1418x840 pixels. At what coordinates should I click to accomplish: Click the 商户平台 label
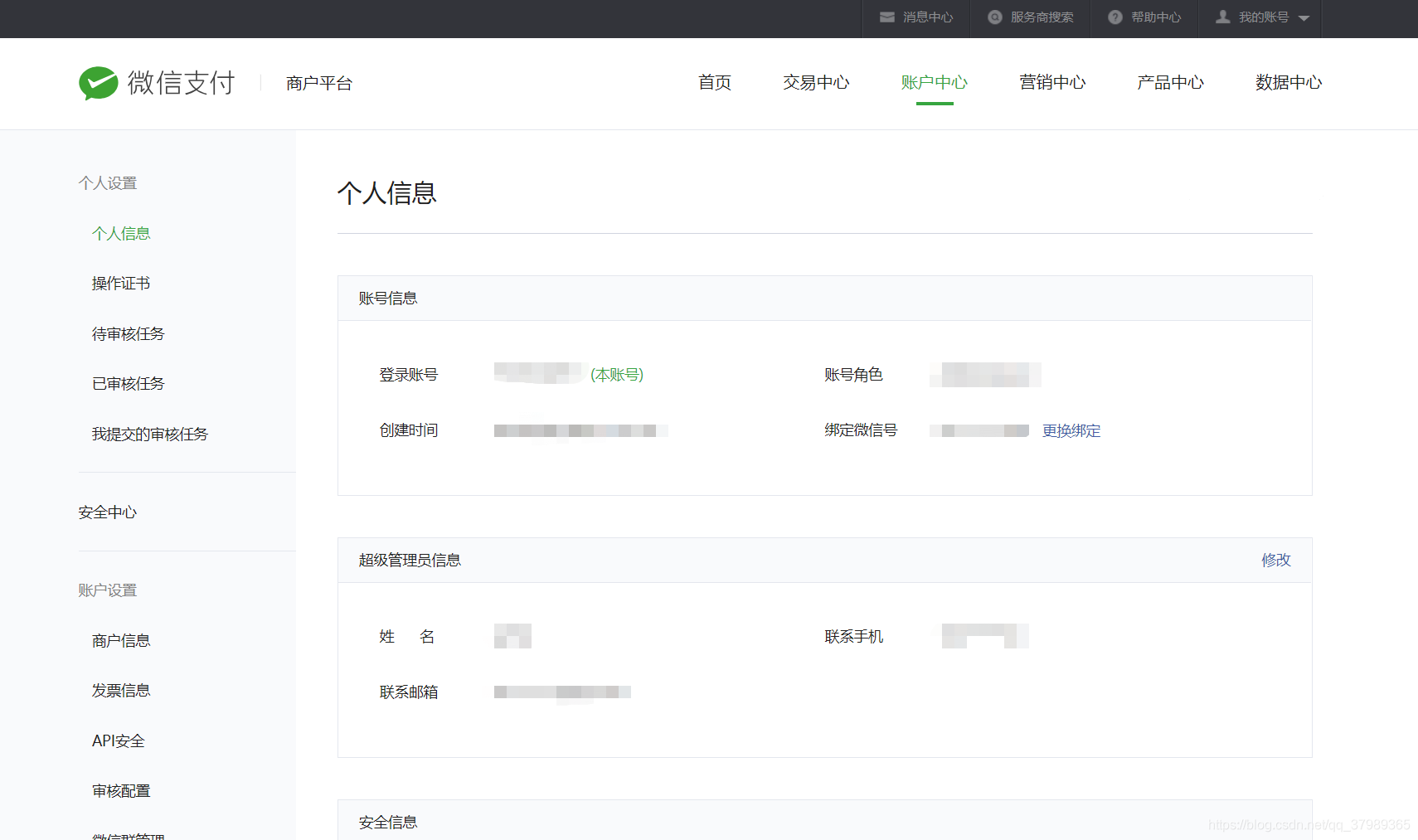pos(319,84)
